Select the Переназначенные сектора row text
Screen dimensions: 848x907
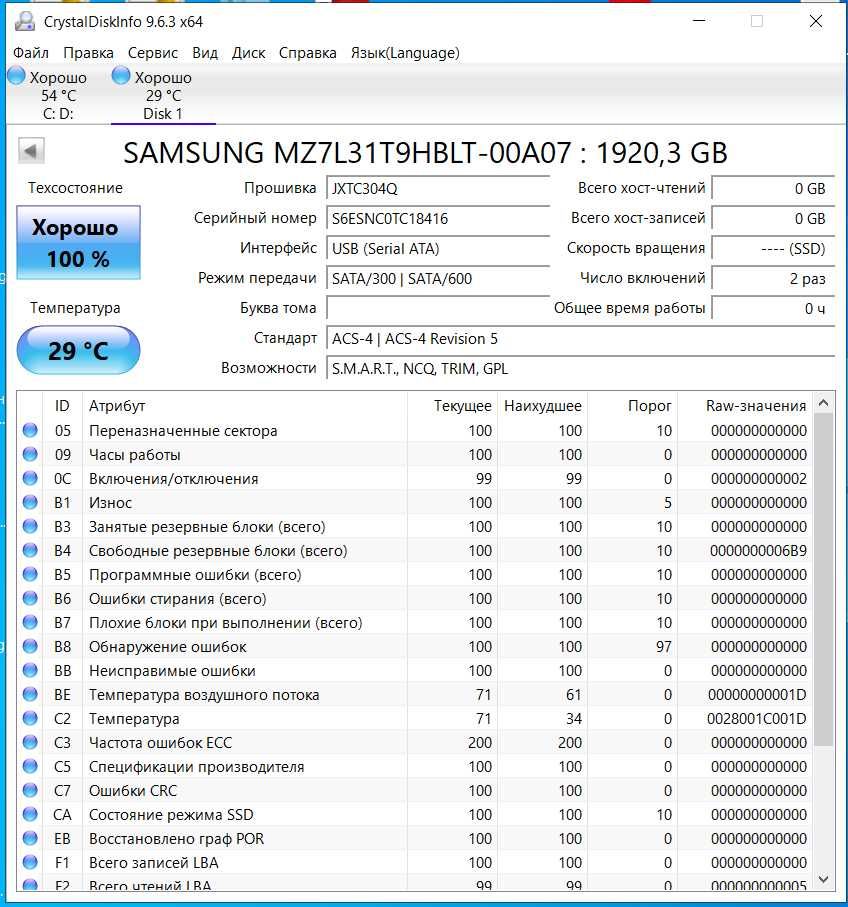(x=183, y=431)
